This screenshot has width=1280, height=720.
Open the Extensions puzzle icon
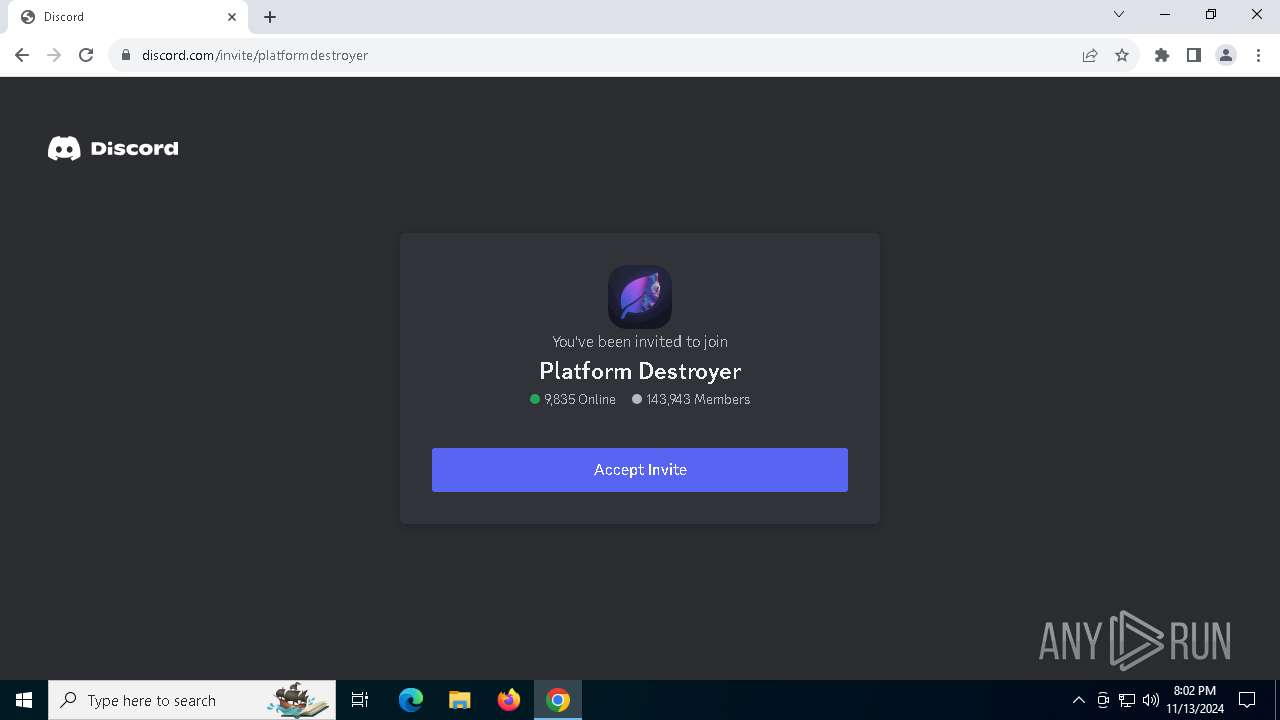[x=1162, y=55]
